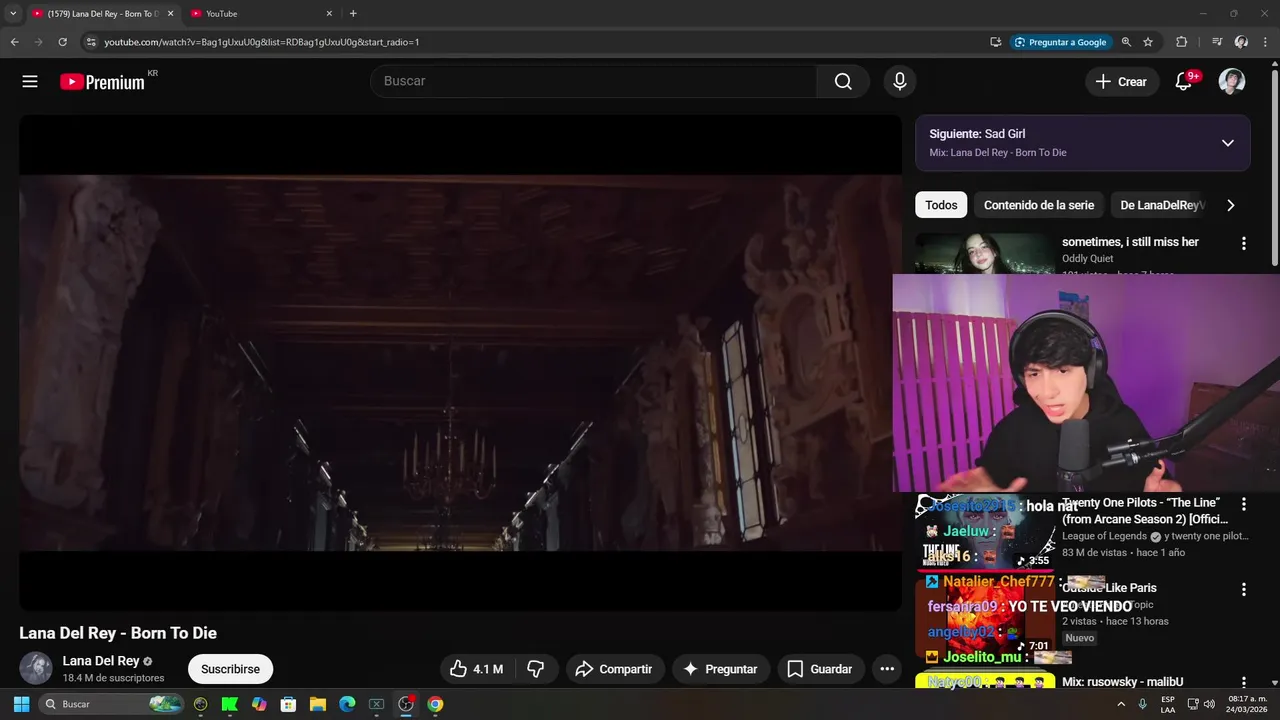
Task: Switch to the YouTube browser tab
Action: [x=260, y=14]
